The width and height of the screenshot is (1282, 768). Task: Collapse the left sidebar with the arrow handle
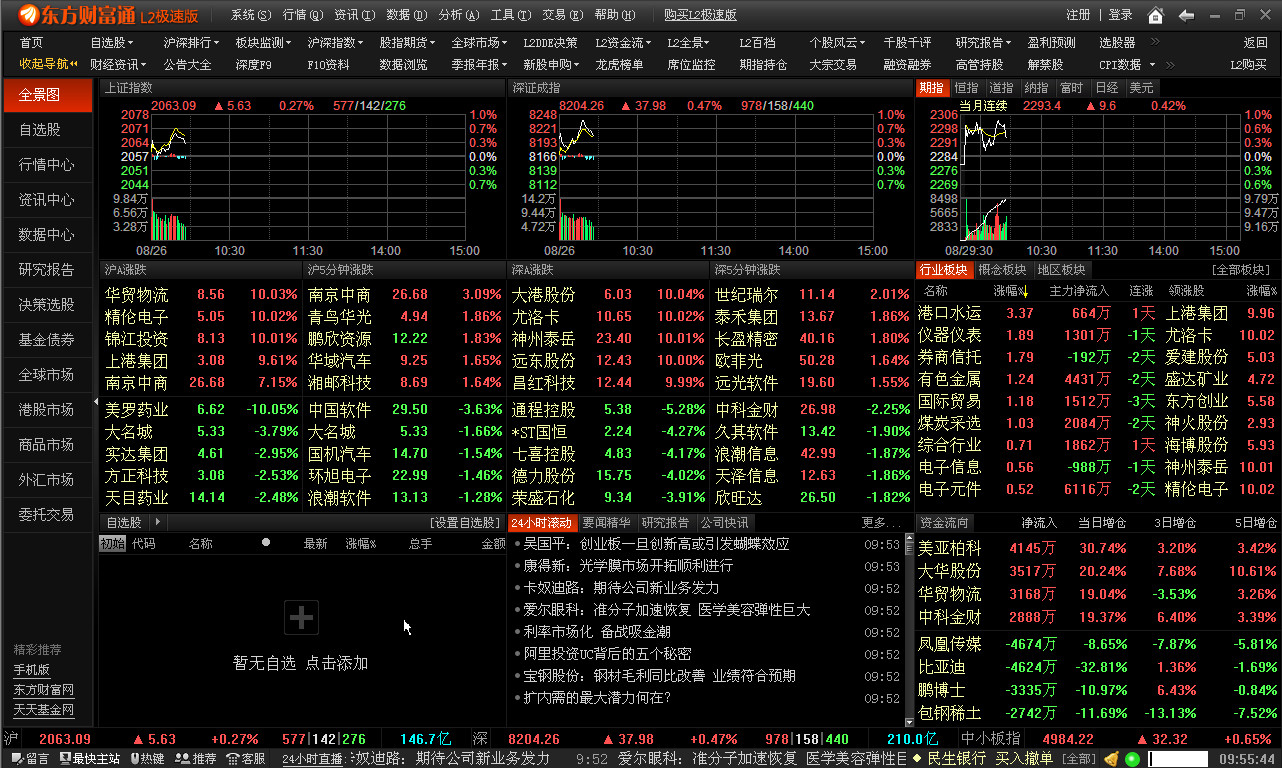[96, 402]
